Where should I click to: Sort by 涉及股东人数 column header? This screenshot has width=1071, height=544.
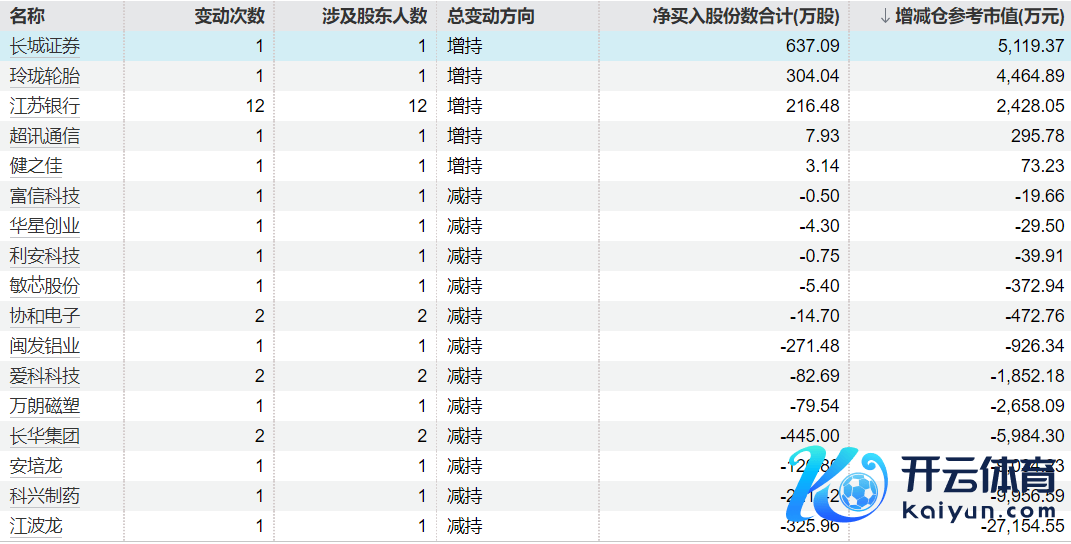(377, 16)
